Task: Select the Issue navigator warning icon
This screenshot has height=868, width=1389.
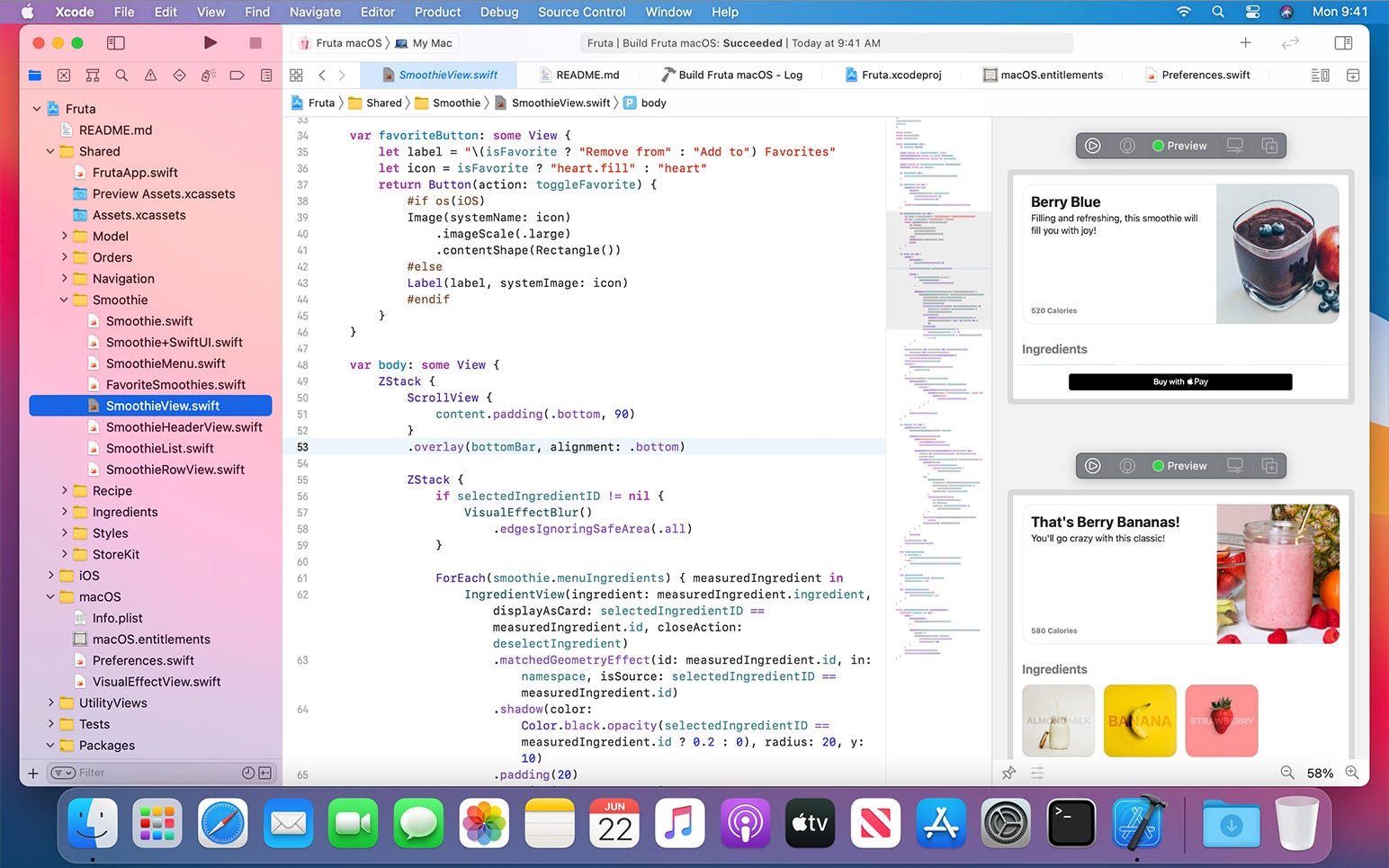Action: click(150, 76)
